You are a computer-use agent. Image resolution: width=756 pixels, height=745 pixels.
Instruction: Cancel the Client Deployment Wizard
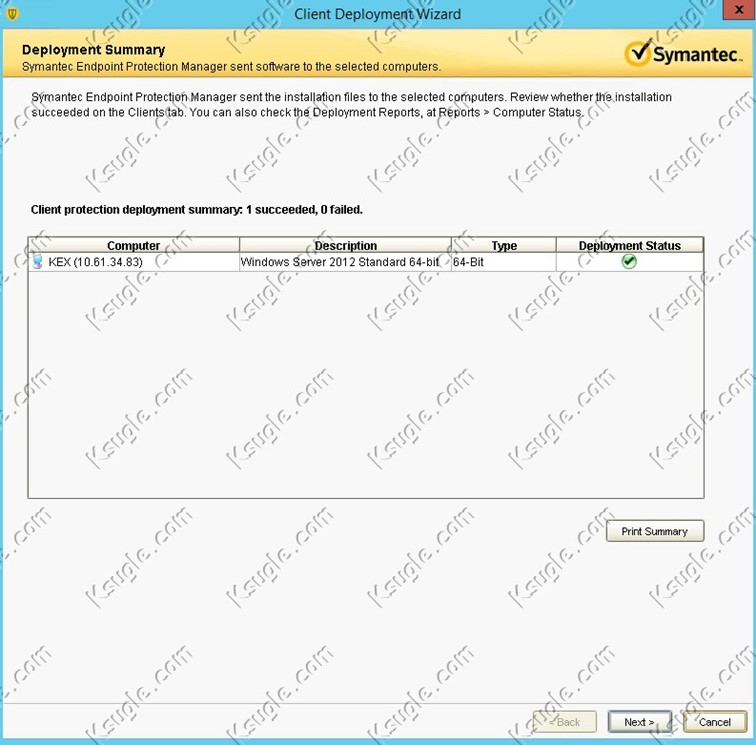click(x=715, y=722)
